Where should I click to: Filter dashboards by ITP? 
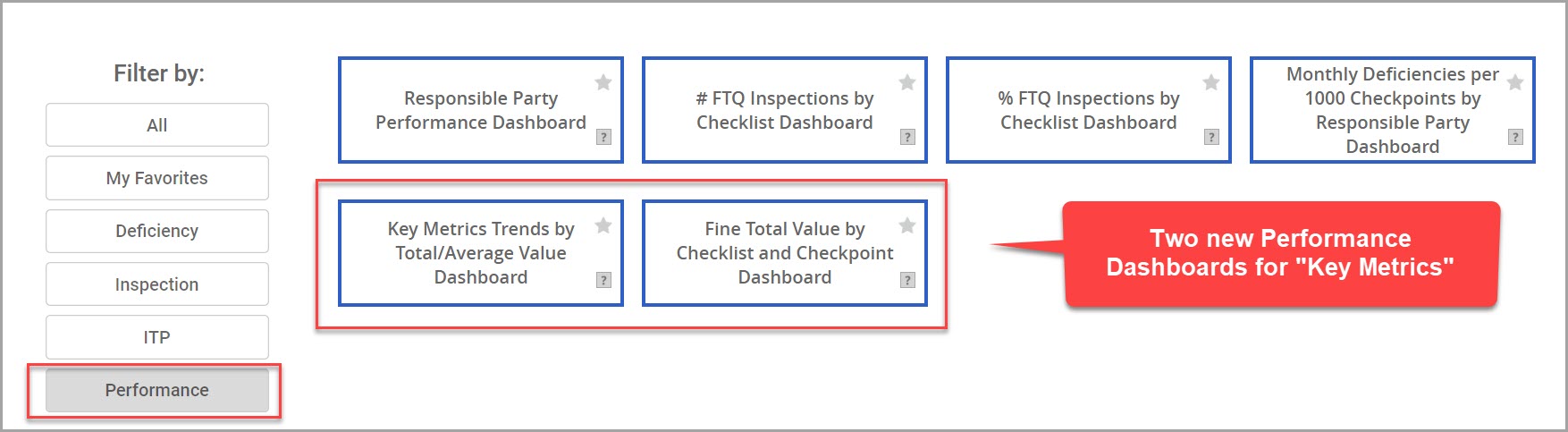157,337
